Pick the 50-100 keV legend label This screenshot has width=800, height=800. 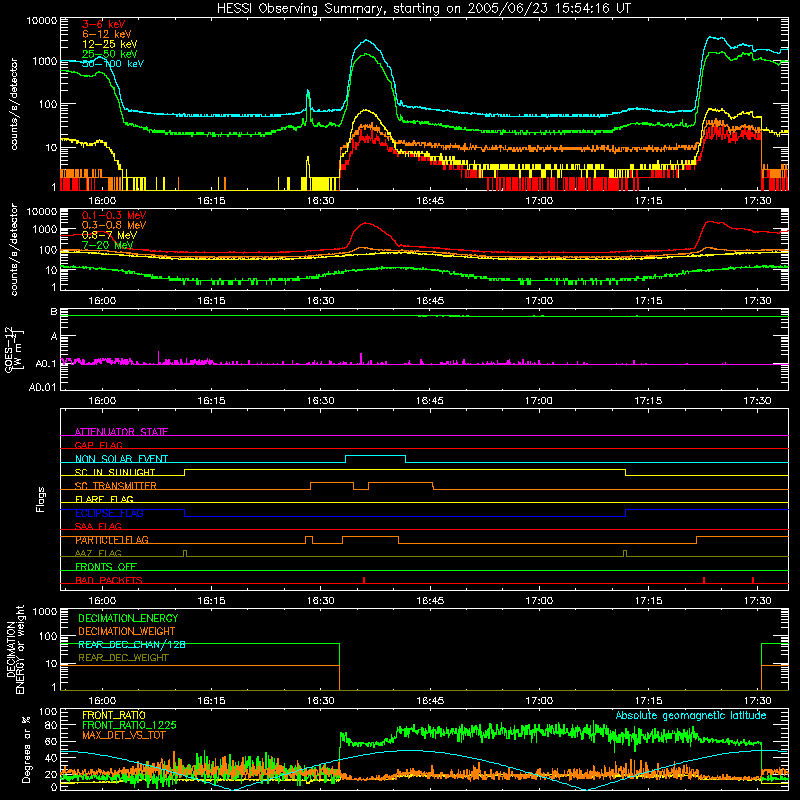112,64
